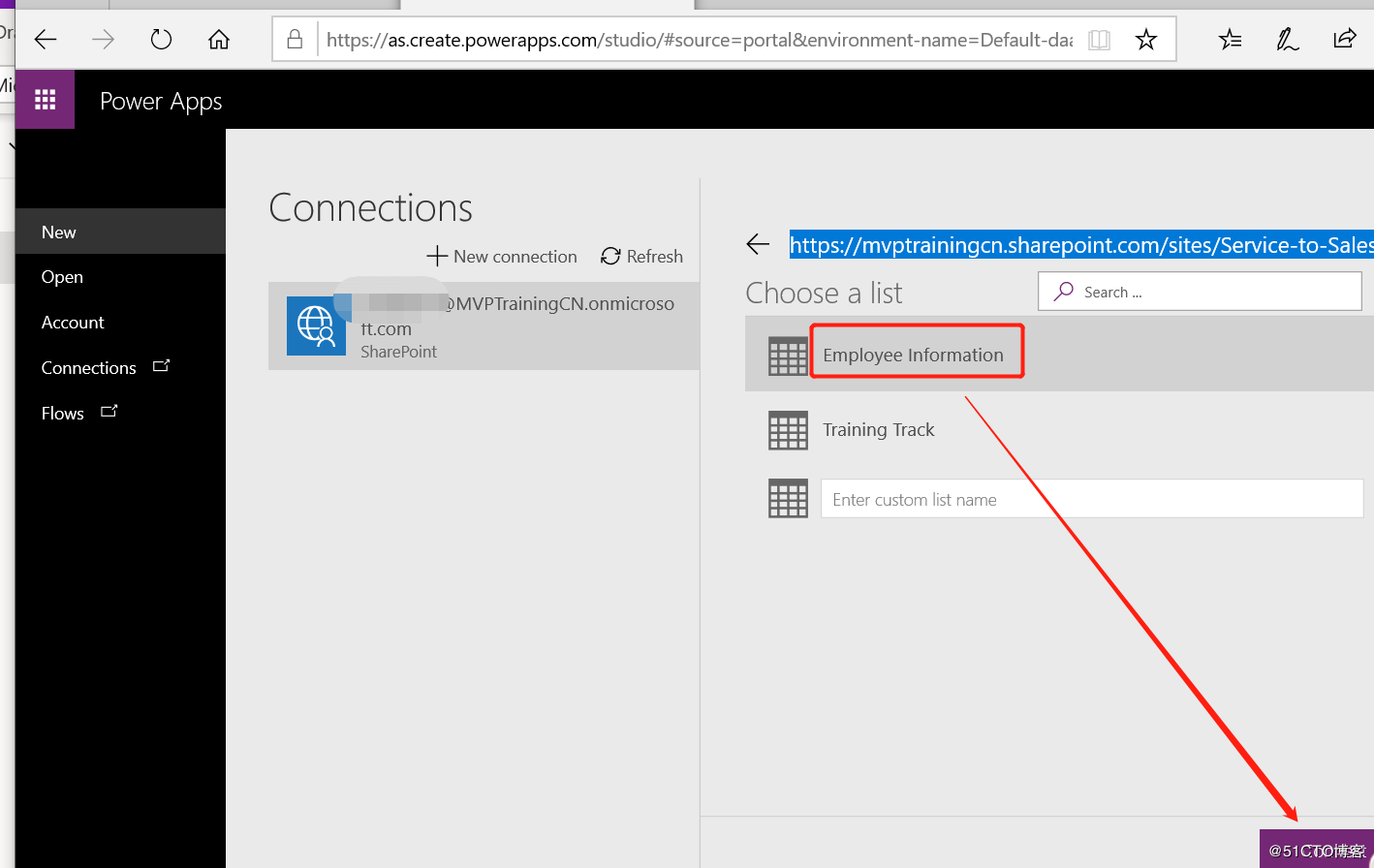
Task: Select New in the left menu
Action: pyautogui.click(x=120, y=232)
